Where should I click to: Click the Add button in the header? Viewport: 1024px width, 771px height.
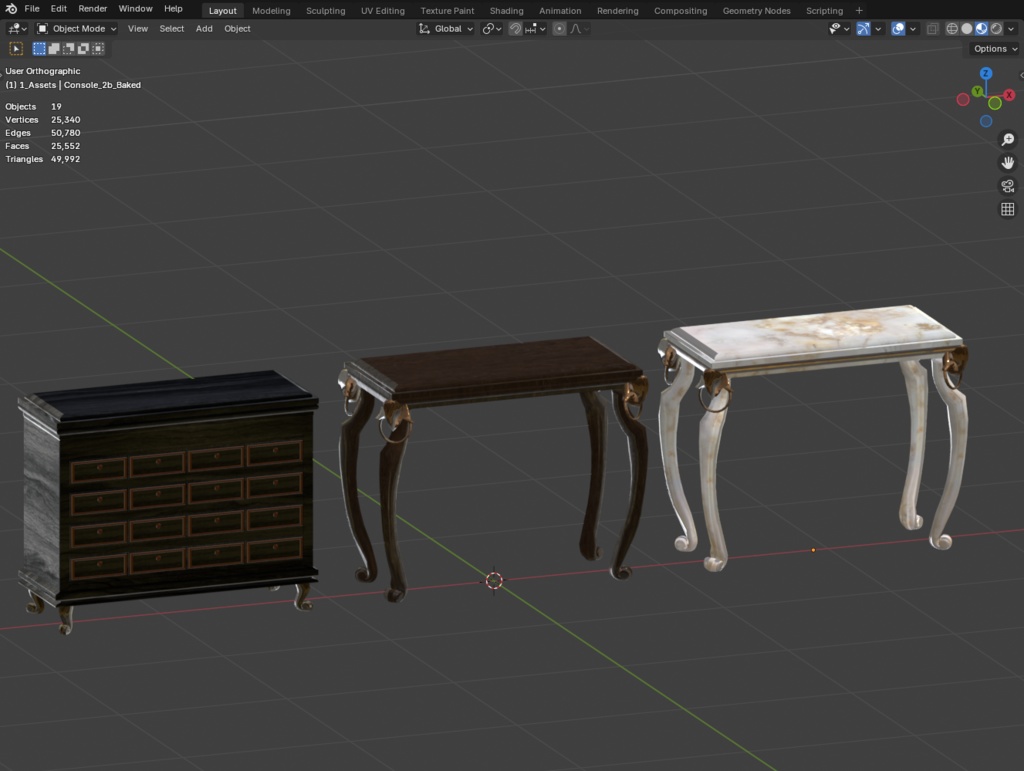pyautogui.click(x=204, y=28)
